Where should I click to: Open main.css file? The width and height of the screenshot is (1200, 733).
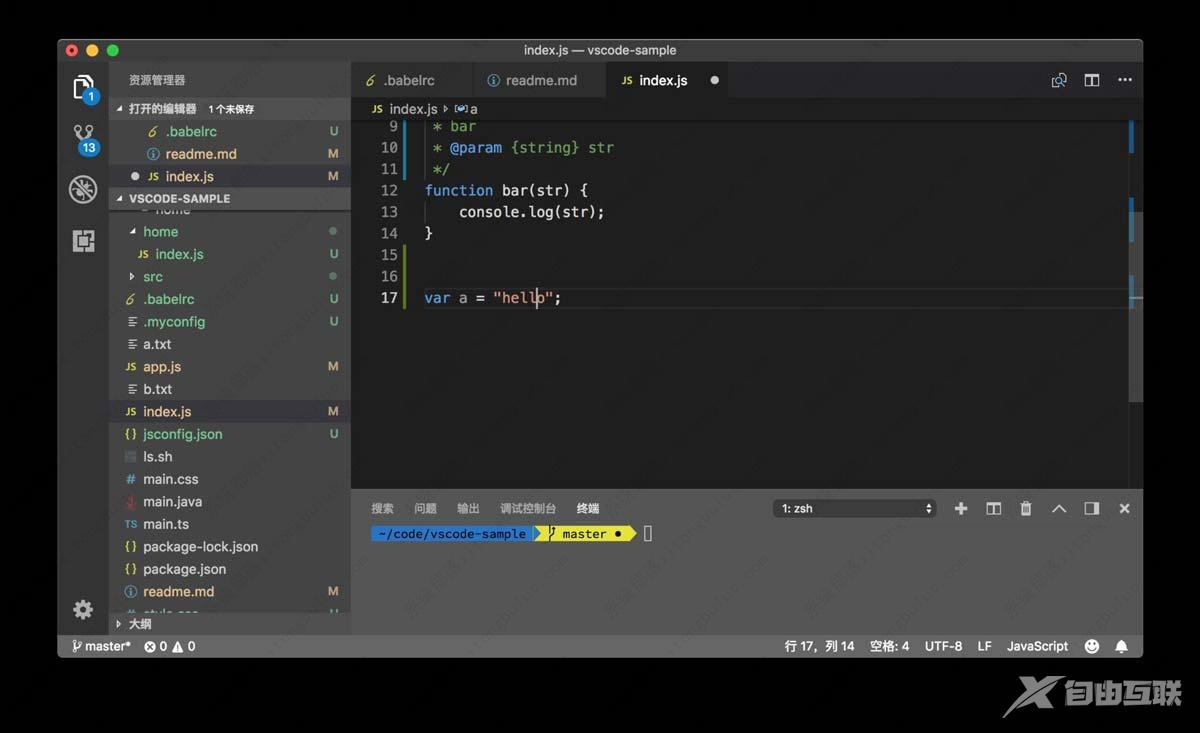coord(229,479)
